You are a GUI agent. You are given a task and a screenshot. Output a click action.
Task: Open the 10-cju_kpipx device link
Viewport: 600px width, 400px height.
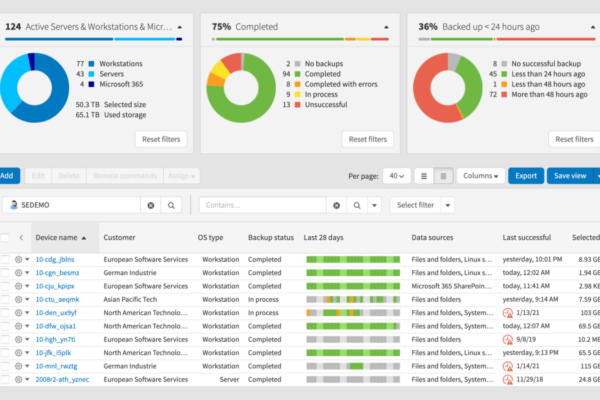(55, 286)
